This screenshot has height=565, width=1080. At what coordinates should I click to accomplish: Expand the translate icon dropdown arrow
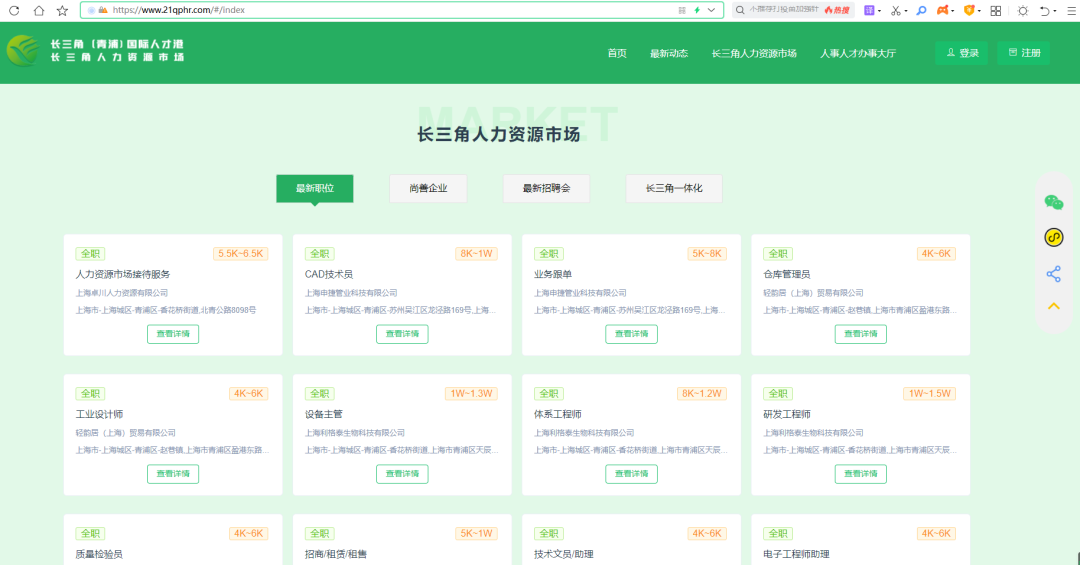tap(880, 11)
